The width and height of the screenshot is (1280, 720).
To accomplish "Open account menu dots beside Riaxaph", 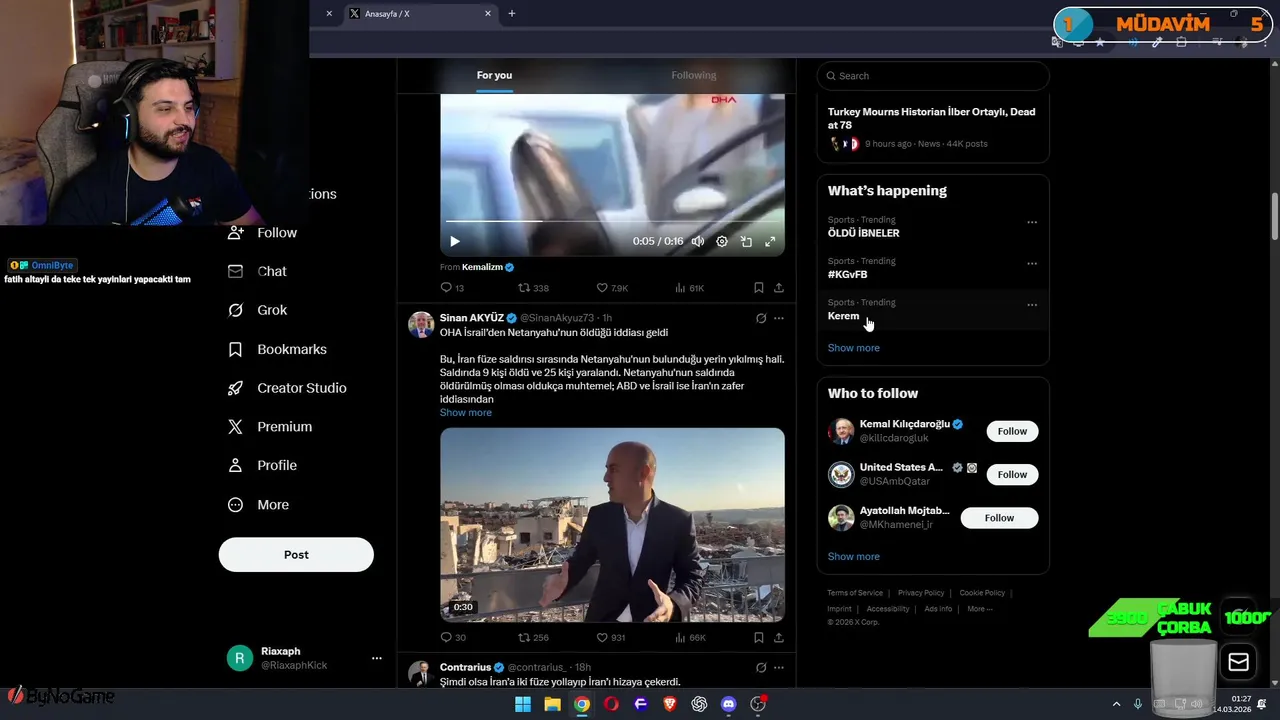I will (377, 658).
